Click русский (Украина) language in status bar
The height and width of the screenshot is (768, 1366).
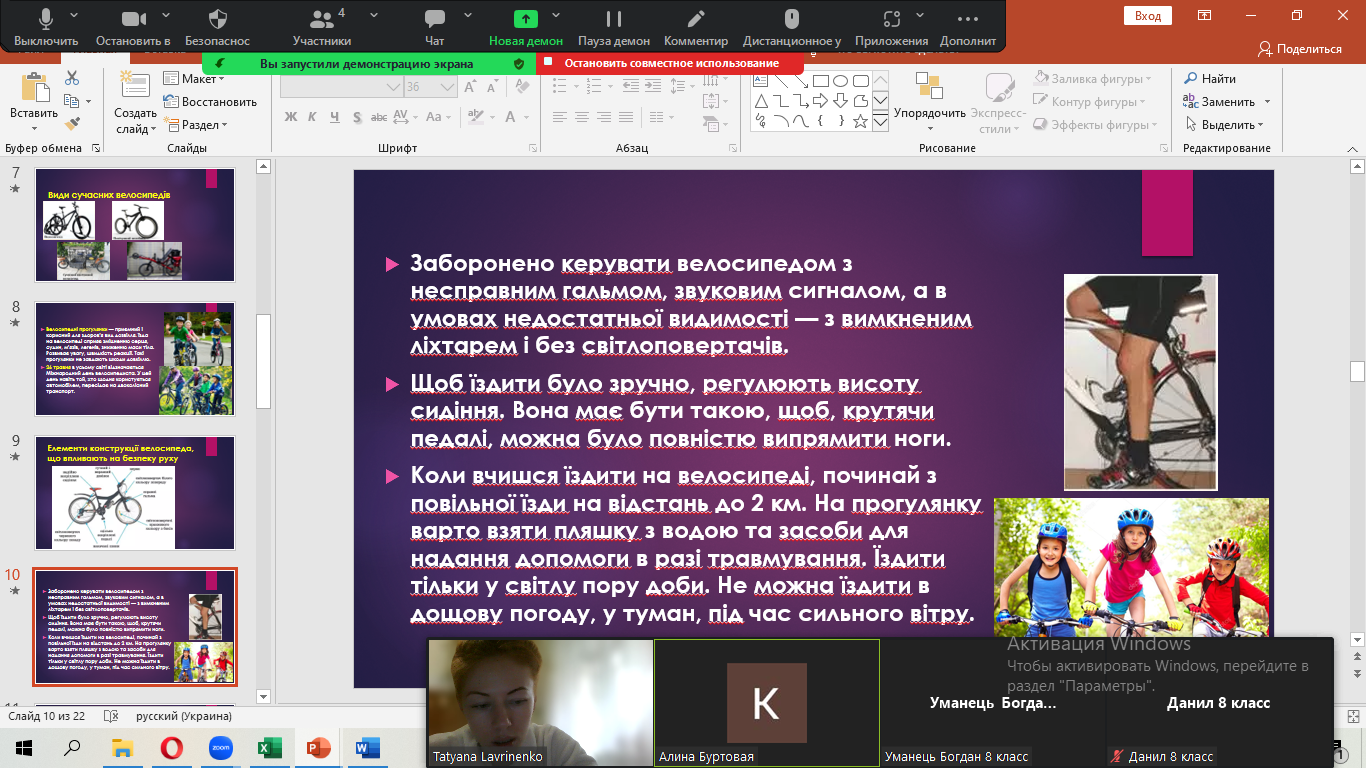[x=183, y=716]
